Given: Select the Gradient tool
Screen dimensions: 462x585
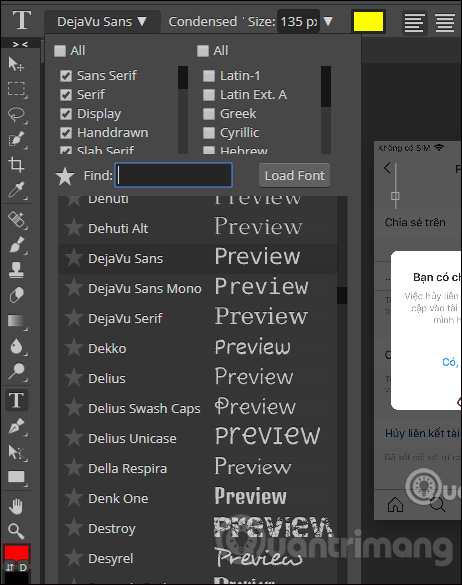Looking at the screenshot, I should [17, 321].
